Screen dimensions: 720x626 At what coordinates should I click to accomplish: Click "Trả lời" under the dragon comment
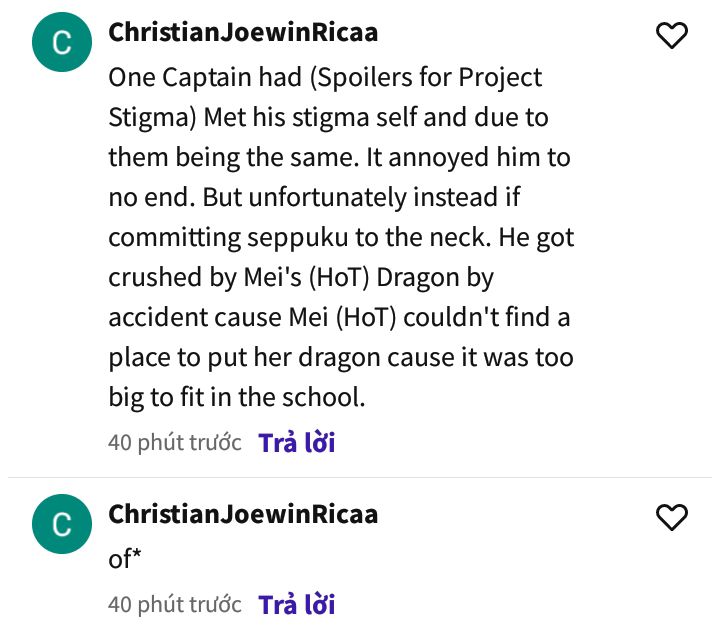tap(297, 442)
